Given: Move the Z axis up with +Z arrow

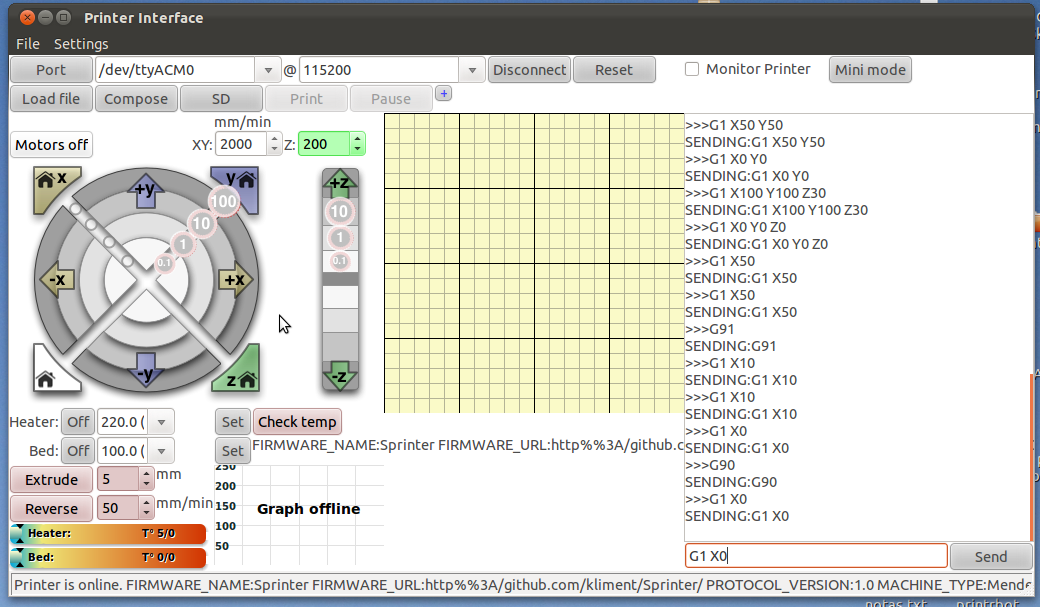Looking at the screenshot, I should click(x=339, y=182).
